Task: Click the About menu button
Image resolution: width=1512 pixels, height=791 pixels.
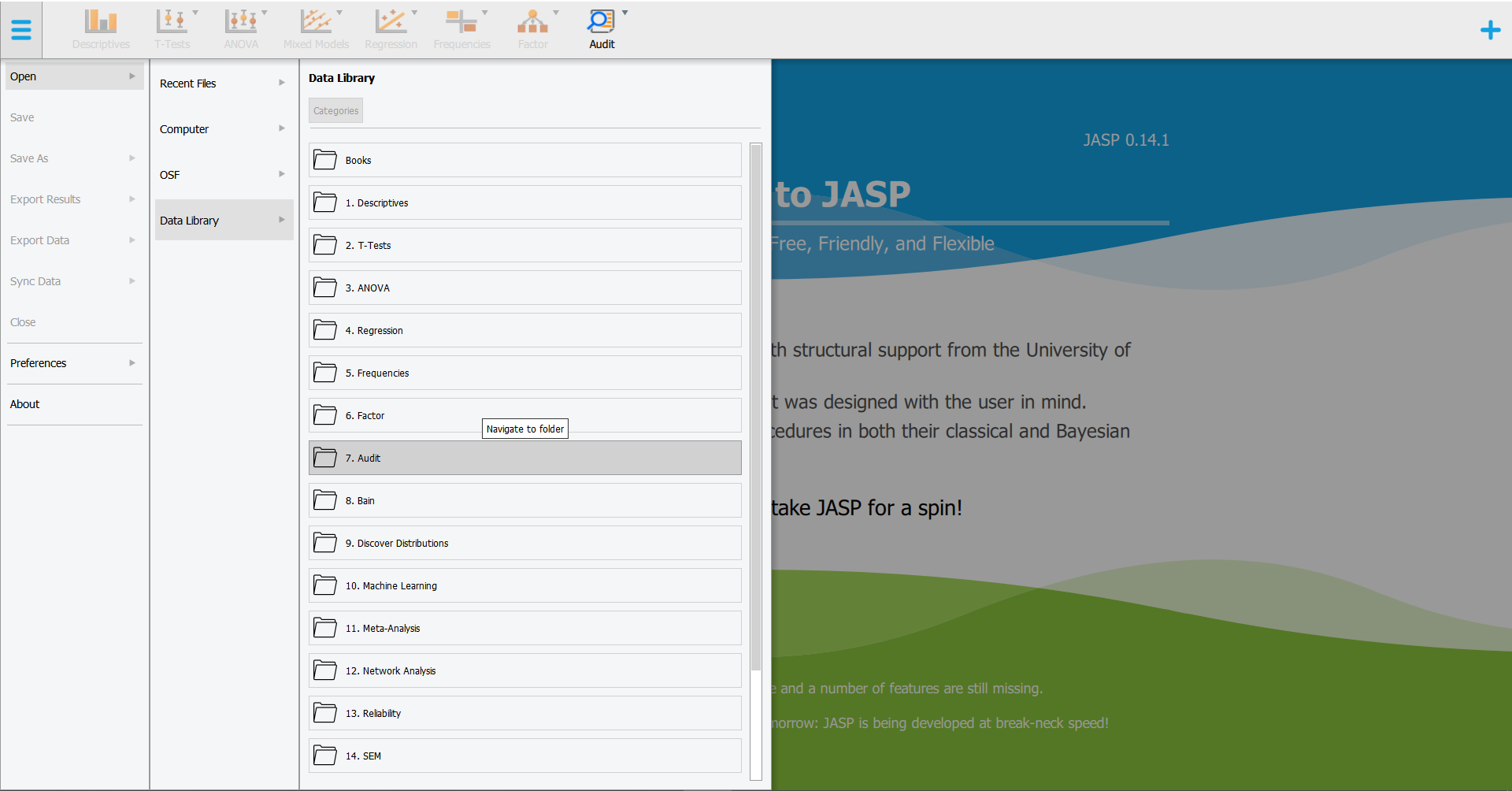Action: coord(24,403)
